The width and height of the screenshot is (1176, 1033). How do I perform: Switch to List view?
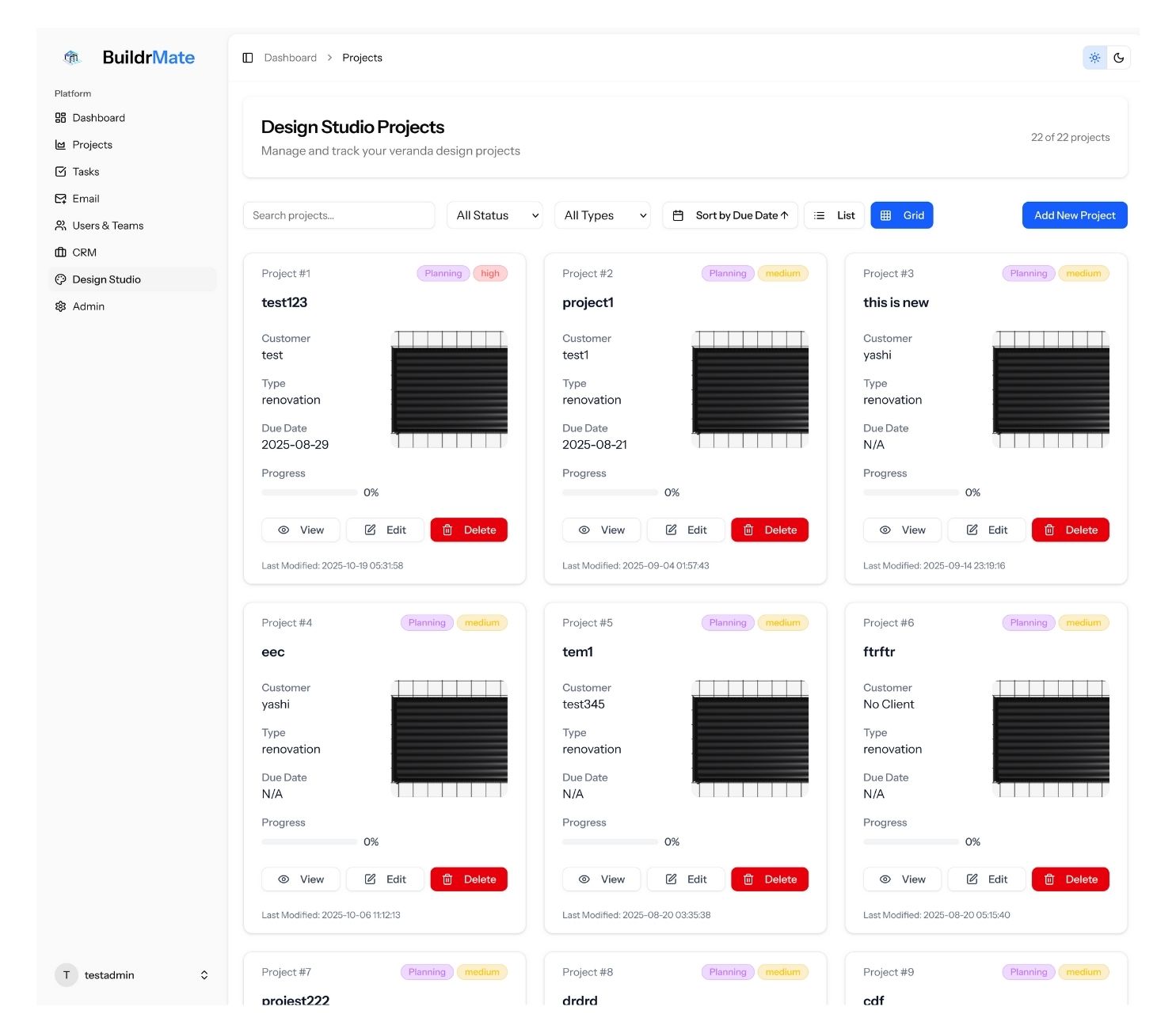[835, 215]
